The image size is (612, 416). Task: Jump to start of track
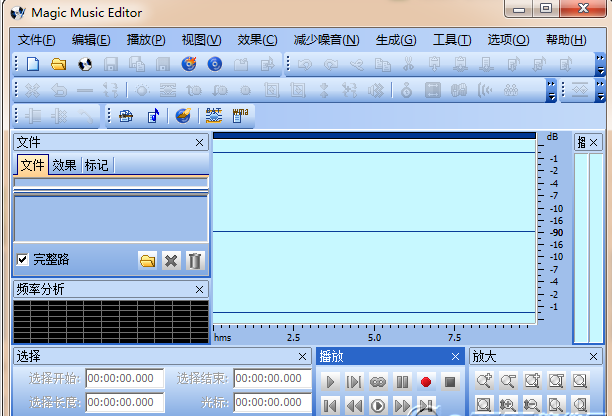pos(330,406)
